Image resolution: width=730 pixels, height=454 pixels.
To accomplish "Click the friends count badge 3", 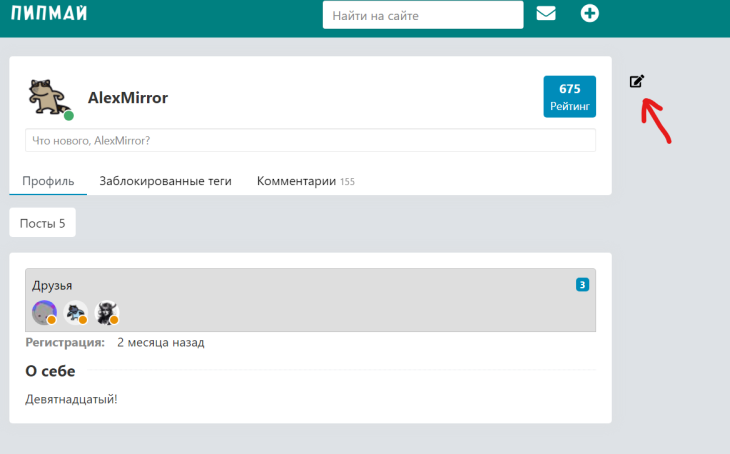I will (x=582, y=285).
